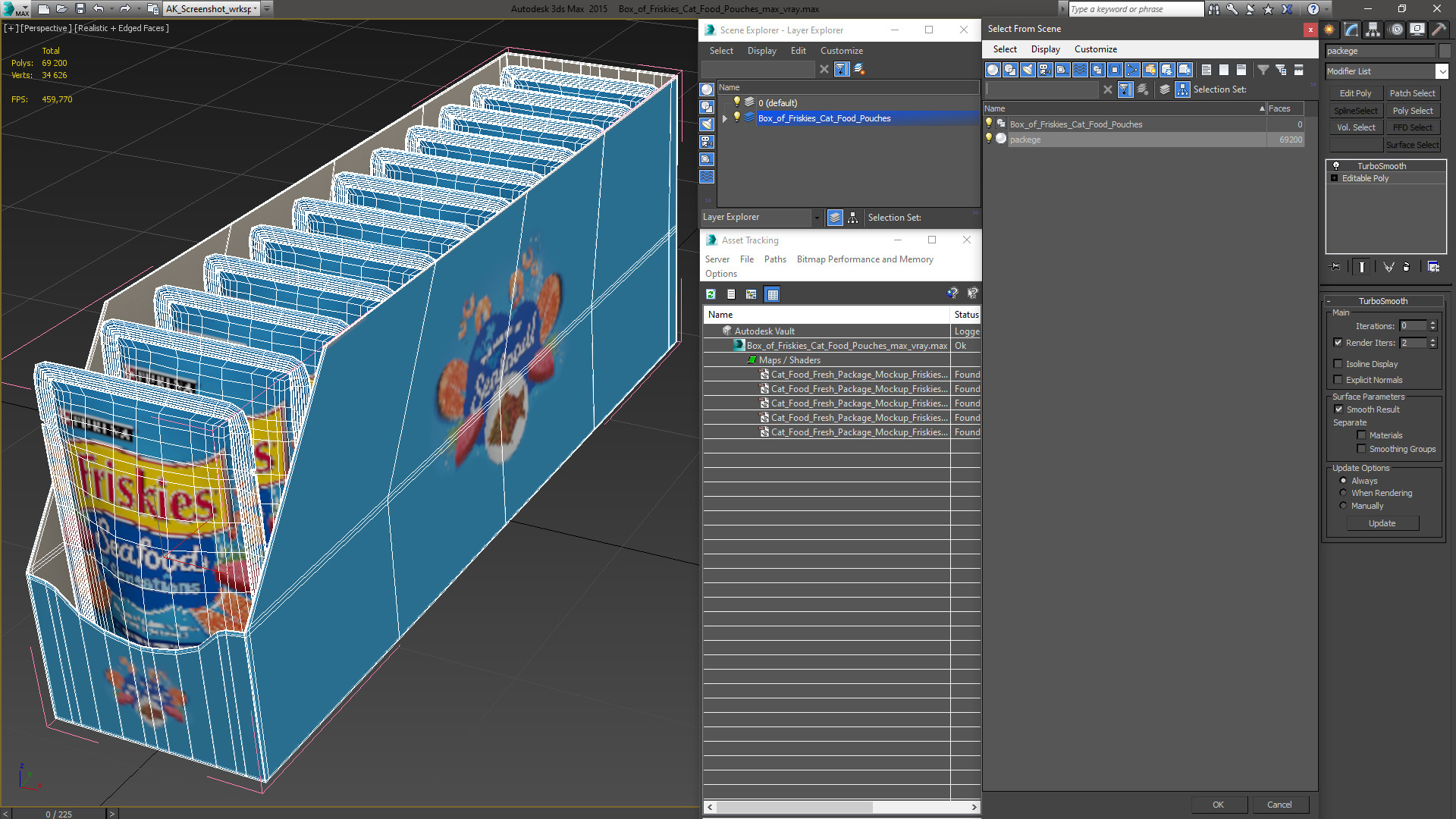1456x819 pixels.
Task: Enable Separate by Smoothing Groups checkbox
Action: pos(1361,449)
